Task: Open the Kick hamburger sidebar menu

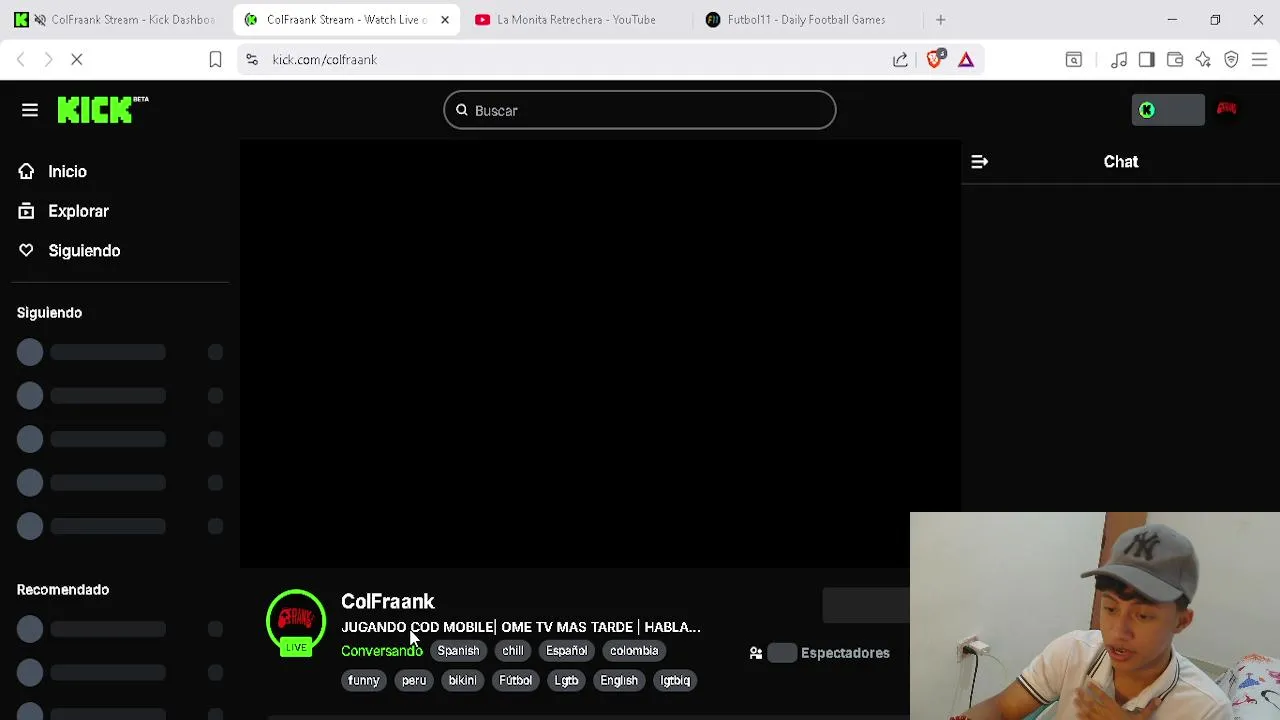Action: (x=30, y=110)
